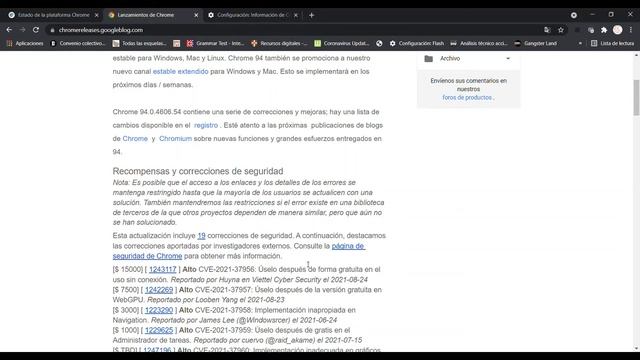This screenshot has height=360, width=640.
Task: Open the Convenio colectivo bookmark
Action: [78, 43]
